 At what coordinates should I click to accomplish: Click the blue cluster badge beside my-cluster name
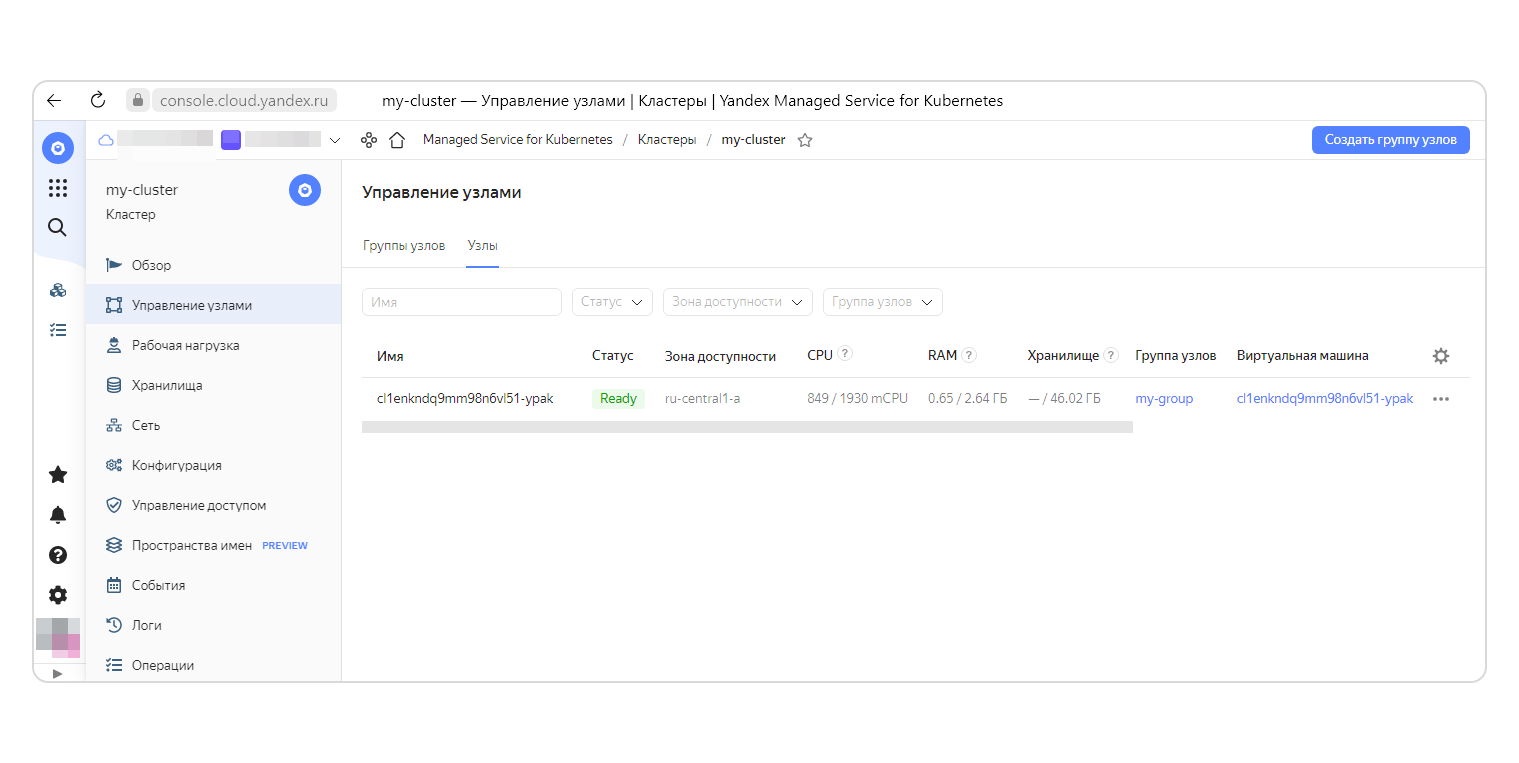coord(305,190)
